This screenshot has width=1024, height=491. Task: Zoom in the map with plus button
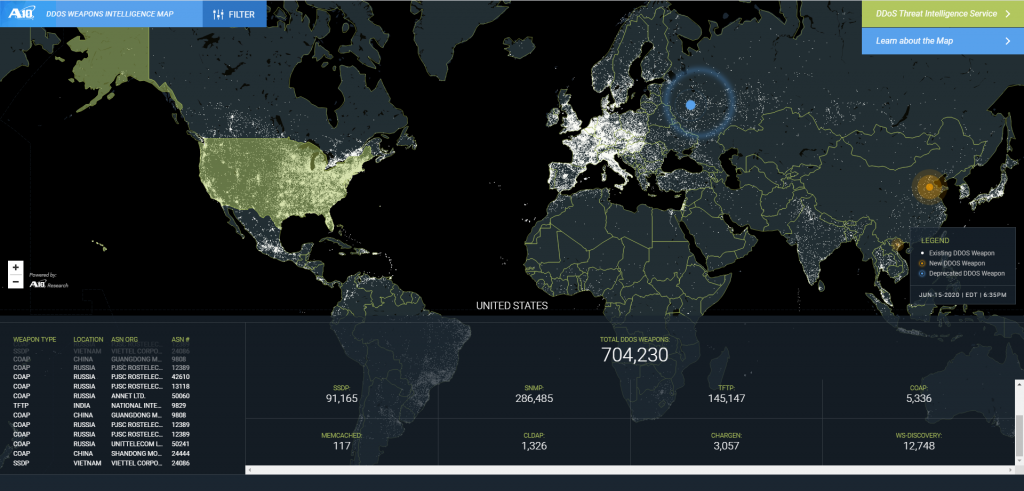pyautogui.click(x=16, y=268)
